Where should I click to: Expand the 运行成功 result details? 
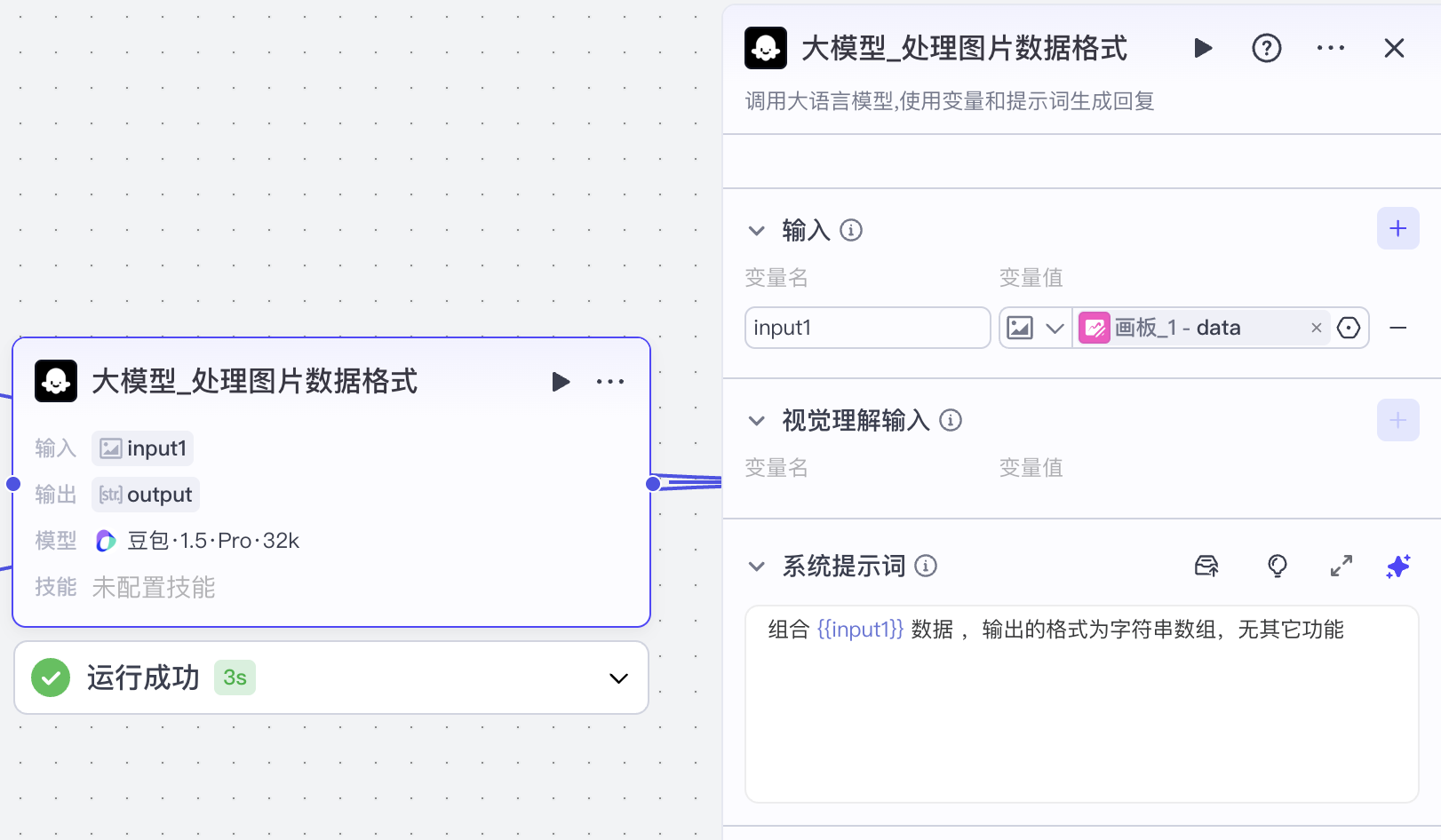pos(617,678)
